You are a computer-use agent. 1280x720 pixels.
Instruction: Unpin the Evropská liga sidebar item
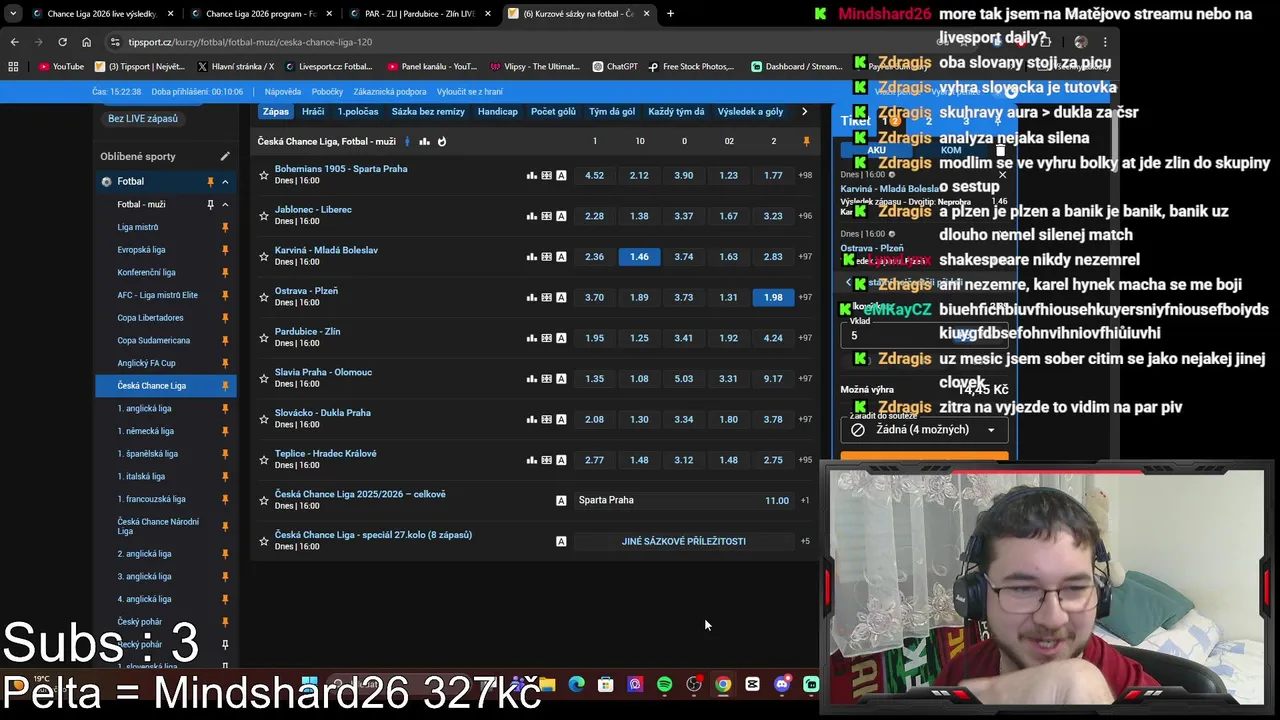(x=225, y=250)
